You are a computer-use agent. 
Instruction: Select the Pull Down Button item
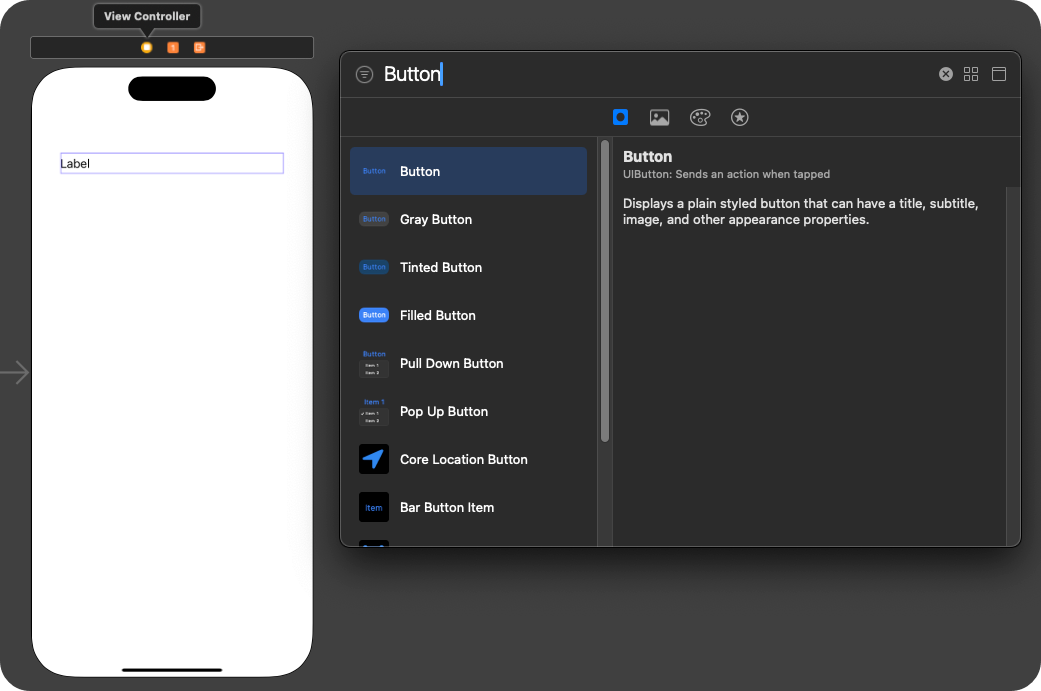[x=468, y=363]
